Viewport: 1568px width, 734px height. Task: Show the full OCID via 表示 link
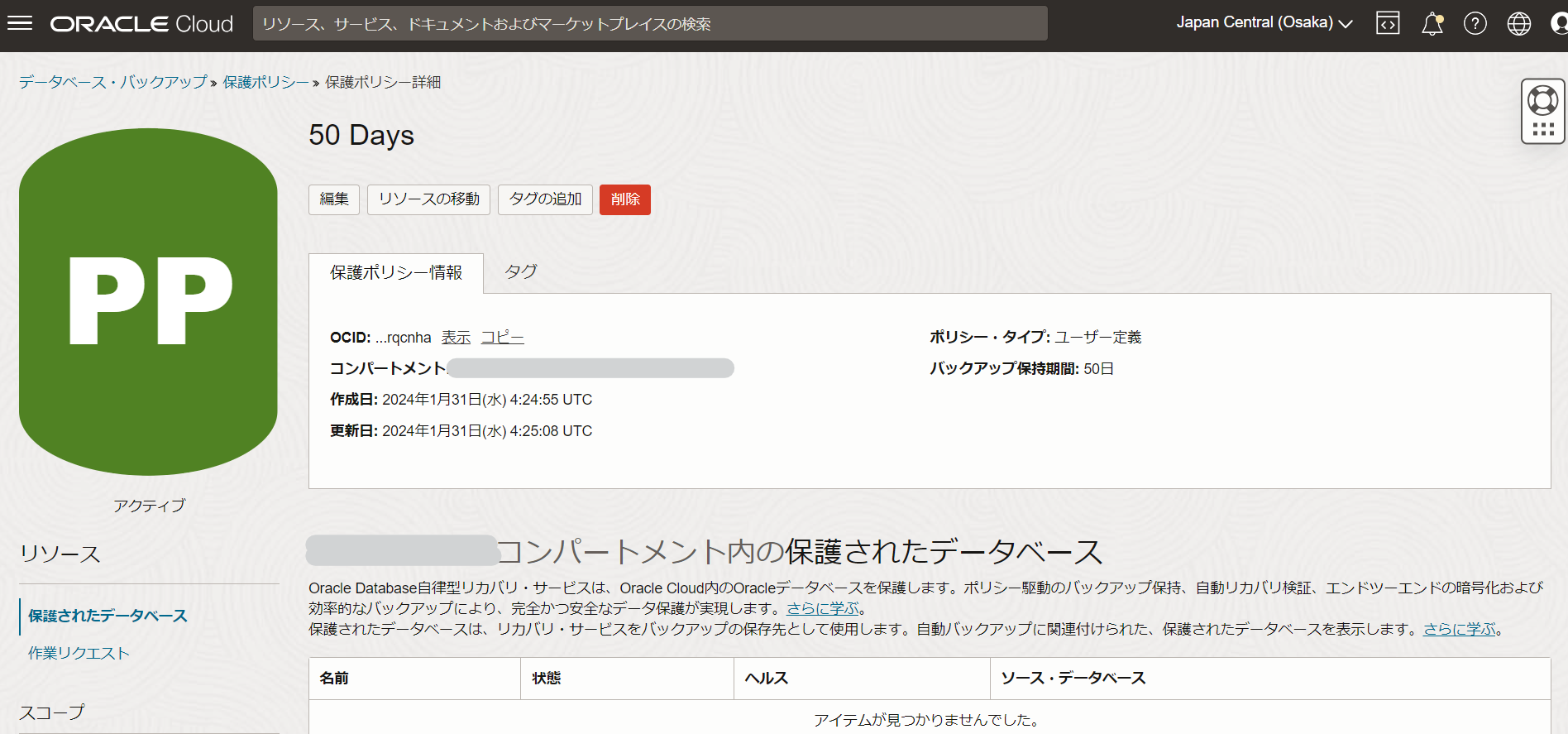[x=456, y=338]
